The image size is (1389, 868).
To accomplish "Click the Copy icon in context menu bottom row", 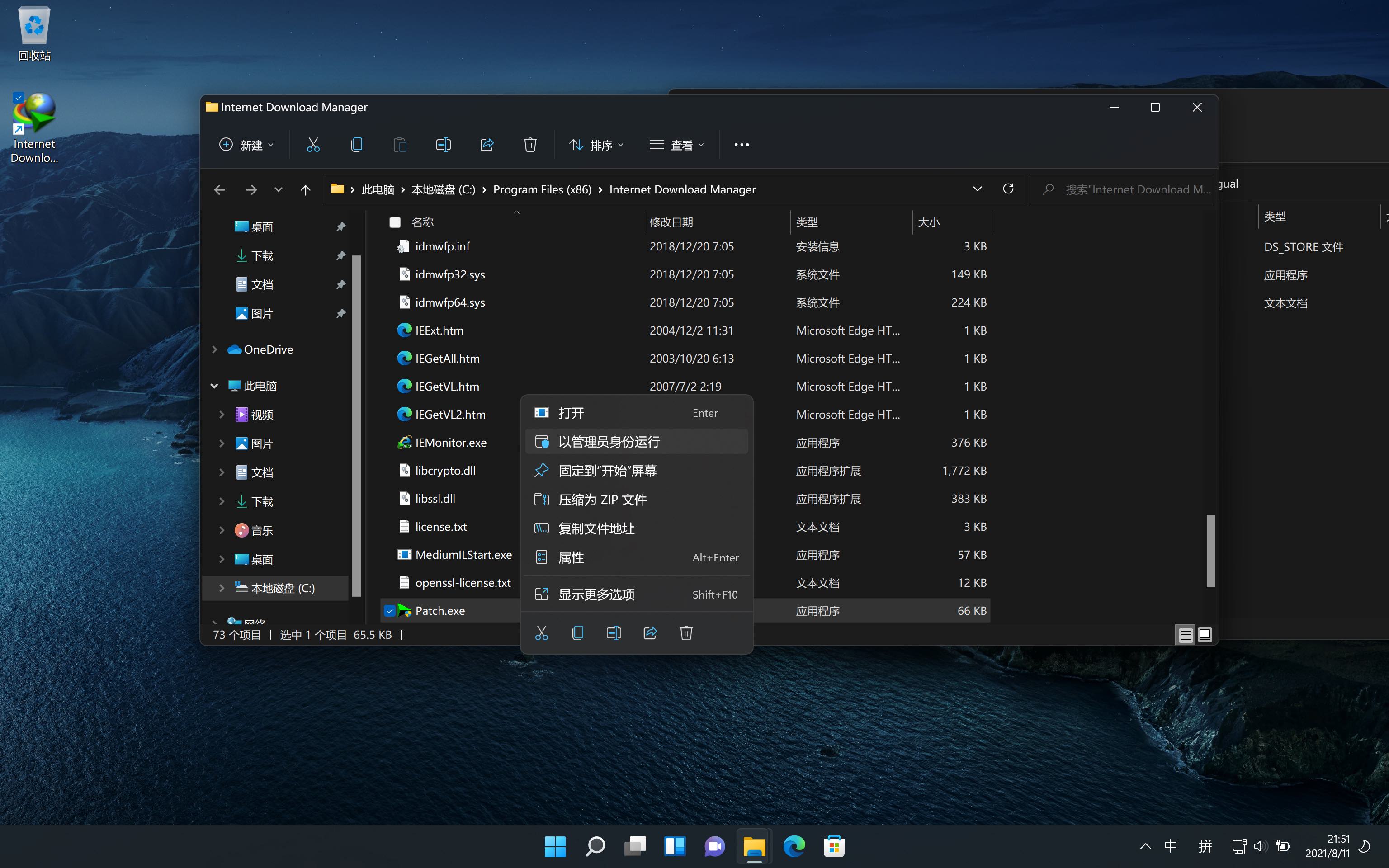I will [x=577, y=632].
